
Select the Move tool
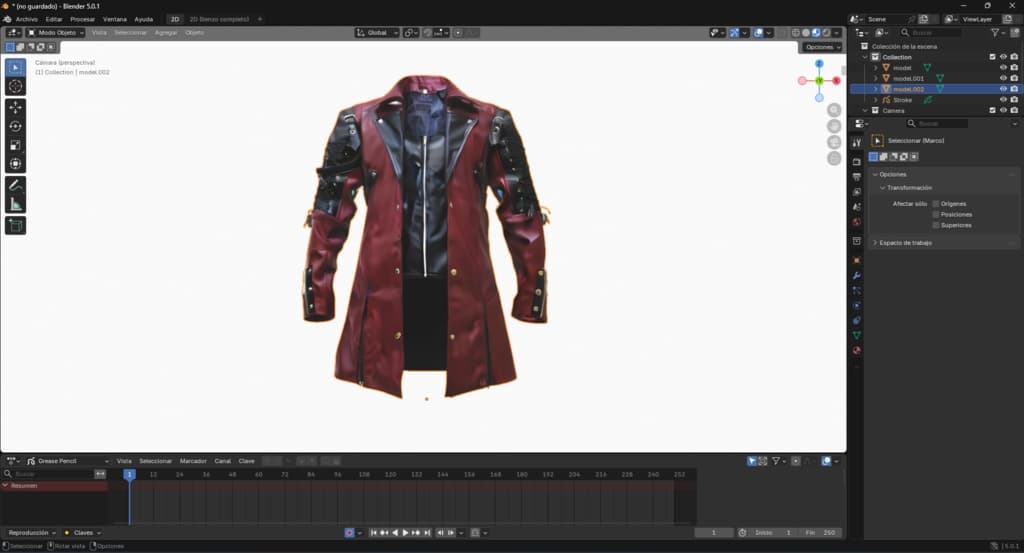coord(16,107)
